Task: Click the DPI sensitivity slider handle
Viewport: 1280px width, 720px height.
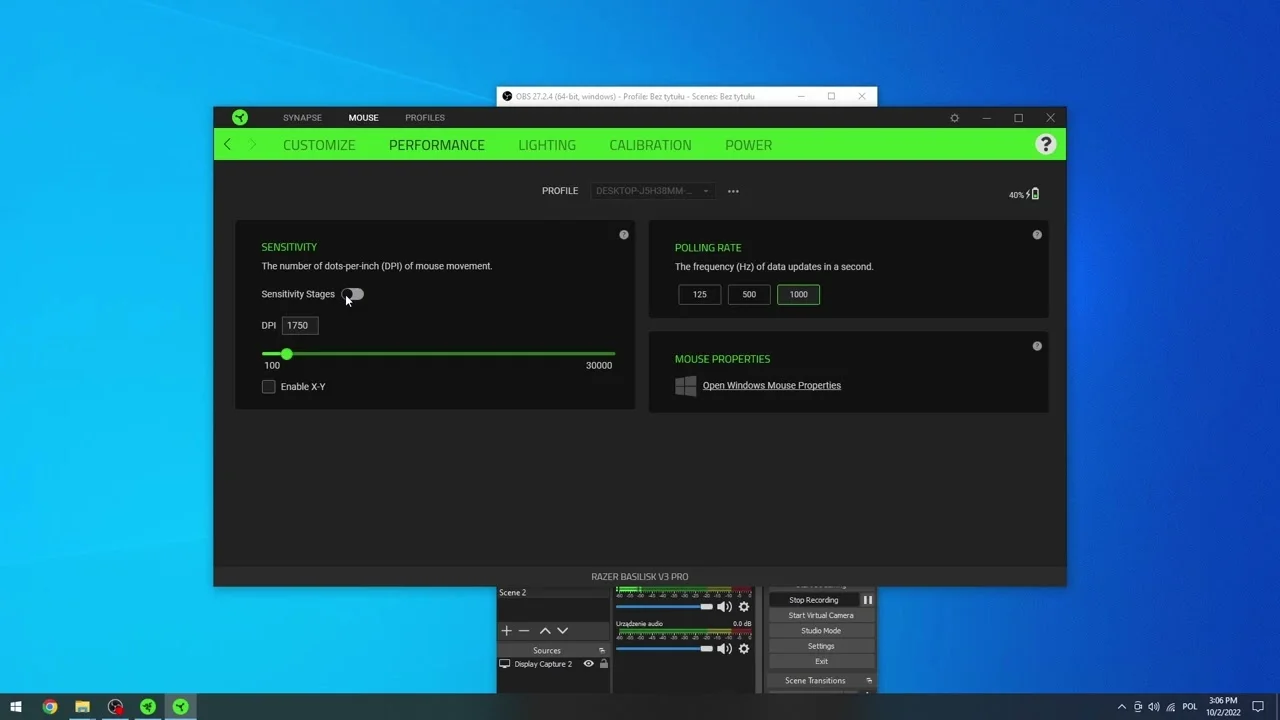Action: 287,354
